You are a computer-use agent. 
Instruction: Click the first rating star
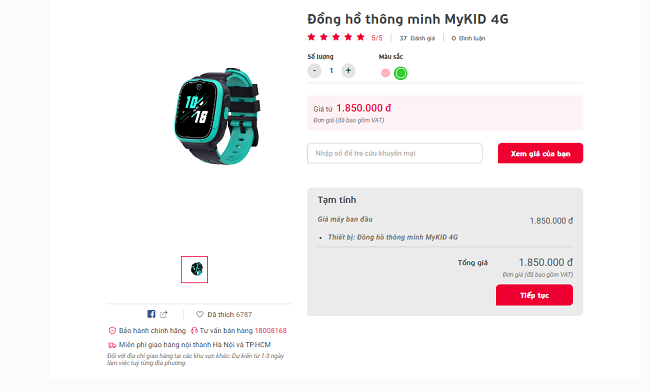pos(311,37)
